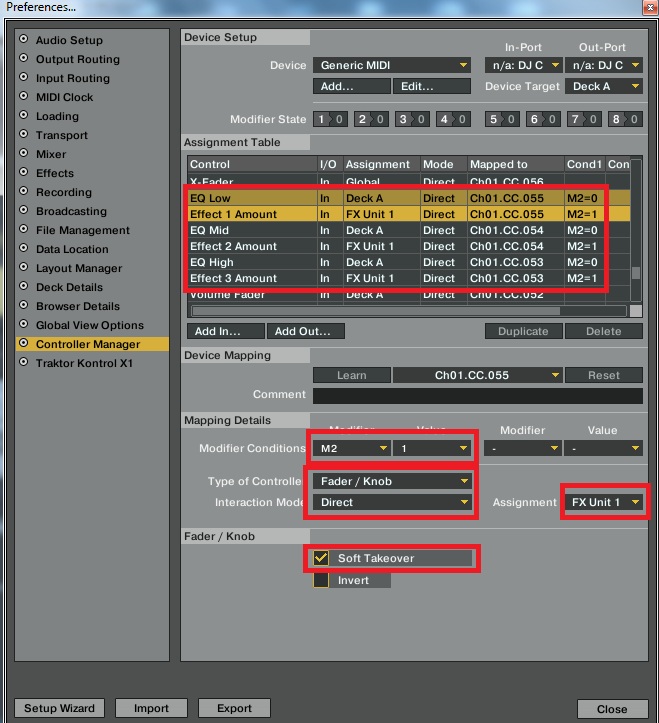Open Broadcasting settings
Viewport: 659px width, 723px height.
71,211
